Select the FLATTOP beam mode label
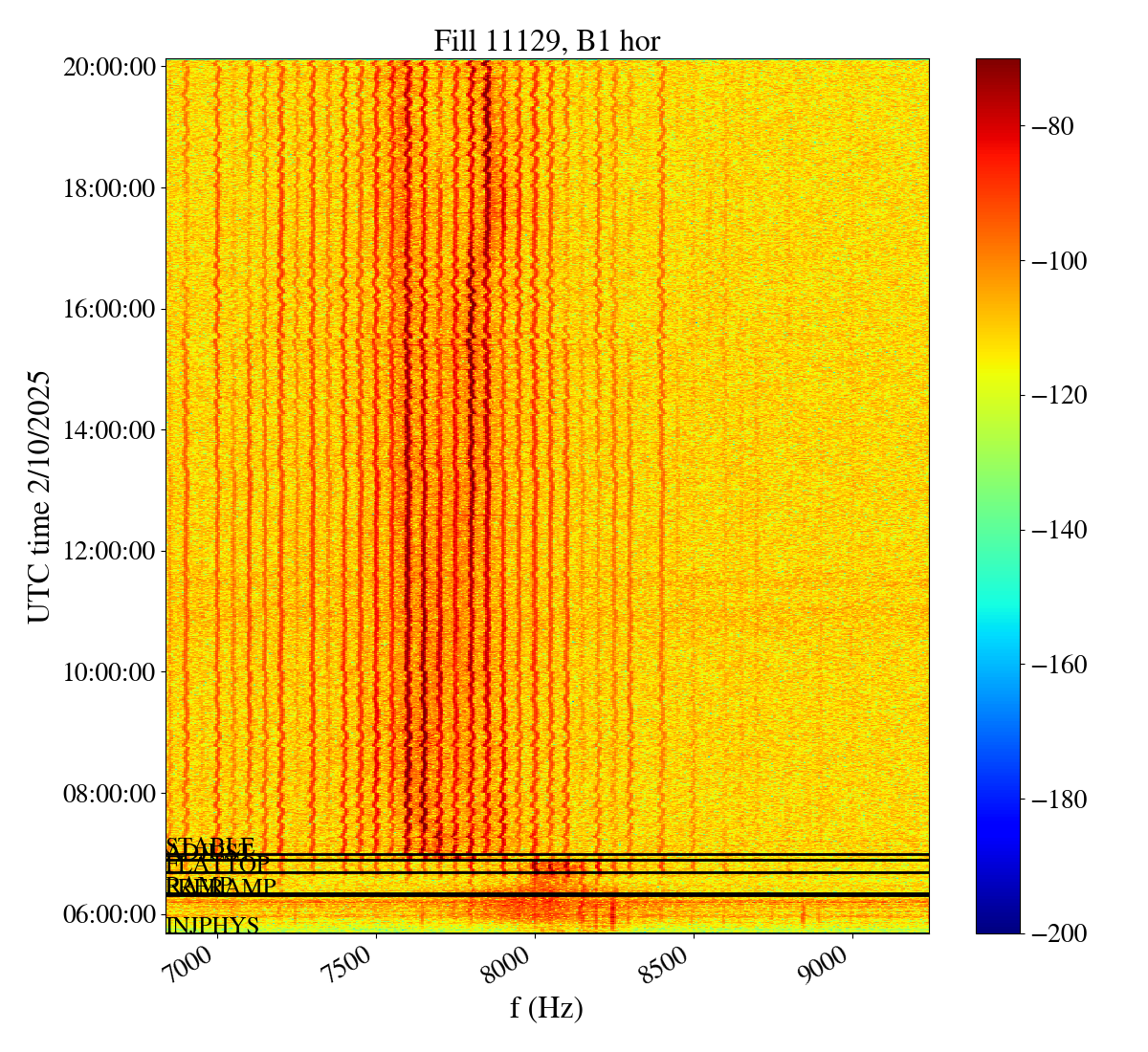Viewport: 1148px width, 1052px height. click(218, 866)
